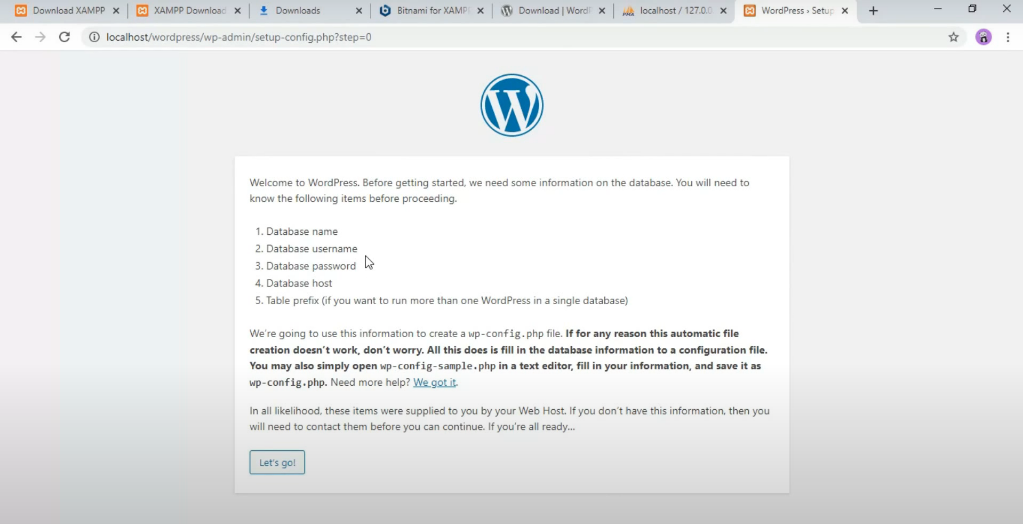Click the WordPress favicon on Download tab

(507, 10)
